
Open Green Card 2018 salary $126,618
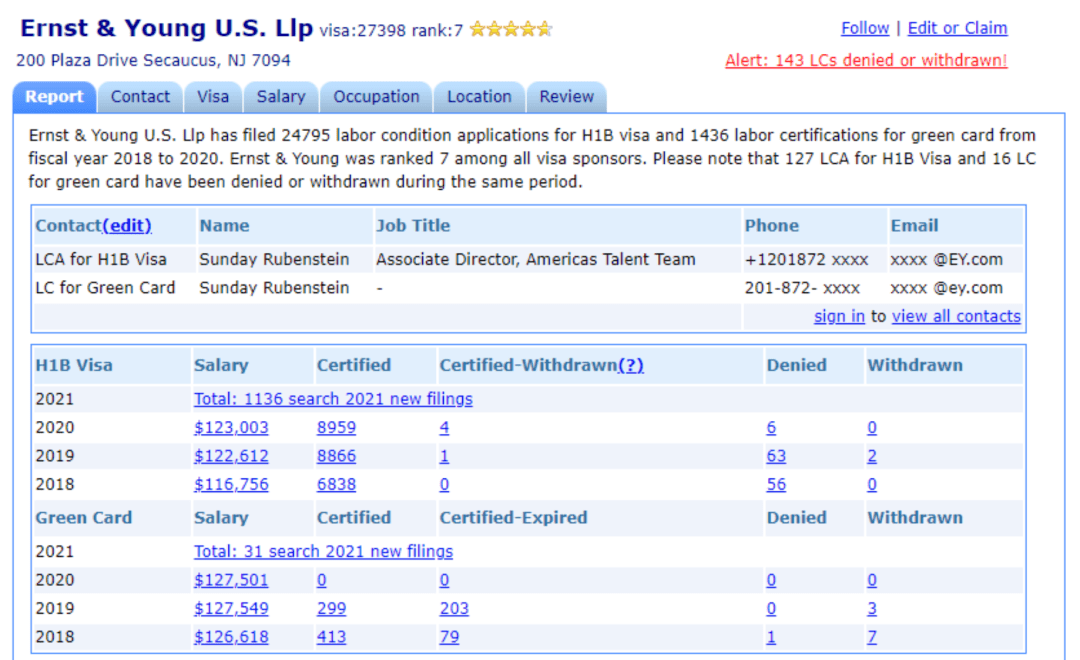(x=231, y=637)
